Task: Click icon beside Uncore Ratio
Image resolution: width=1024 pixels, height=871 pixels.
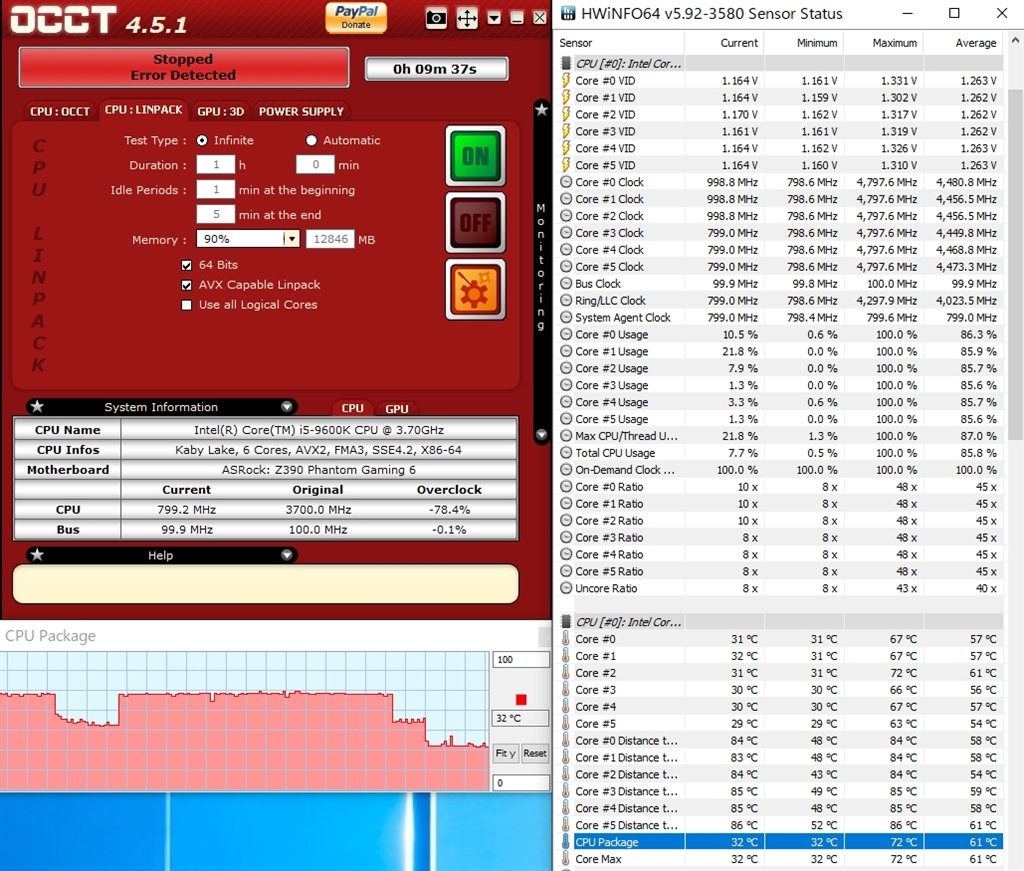Action: coord(566,588)
